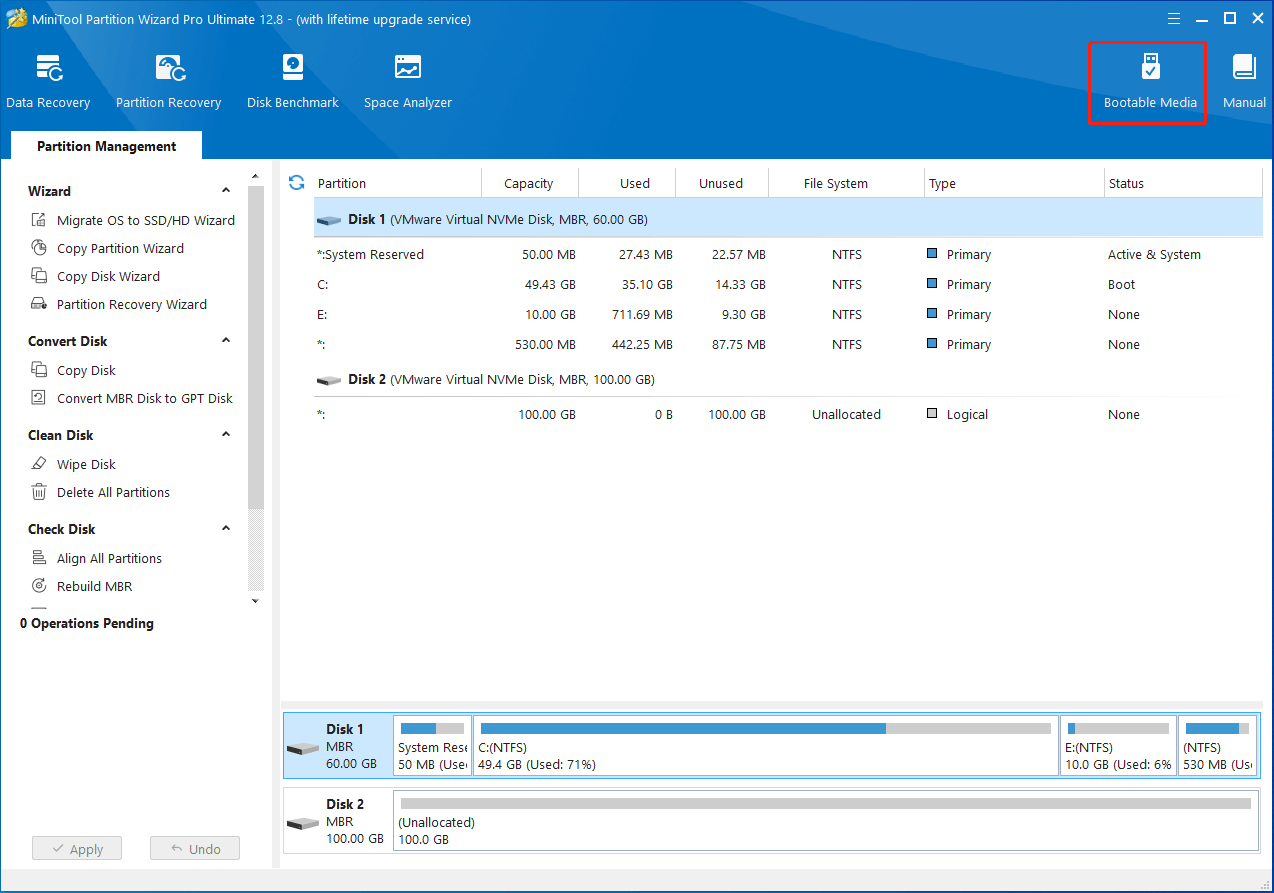Collapse the Check Disk section
This screenshot has width=1274, height=893.
[x=226, y=528]
